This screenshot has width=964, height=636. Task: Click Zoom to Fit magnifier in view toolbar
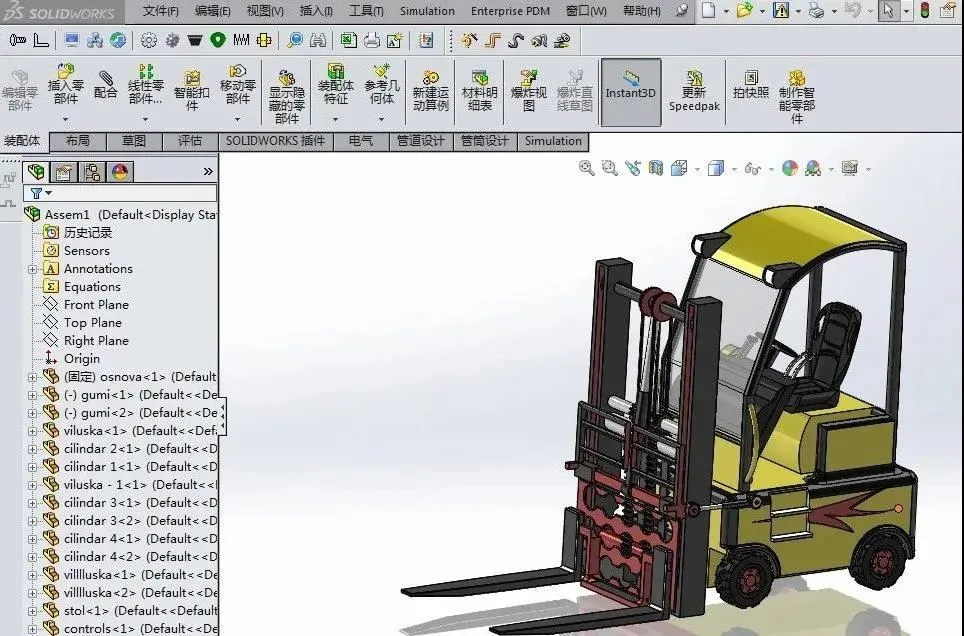pos(587,168)
